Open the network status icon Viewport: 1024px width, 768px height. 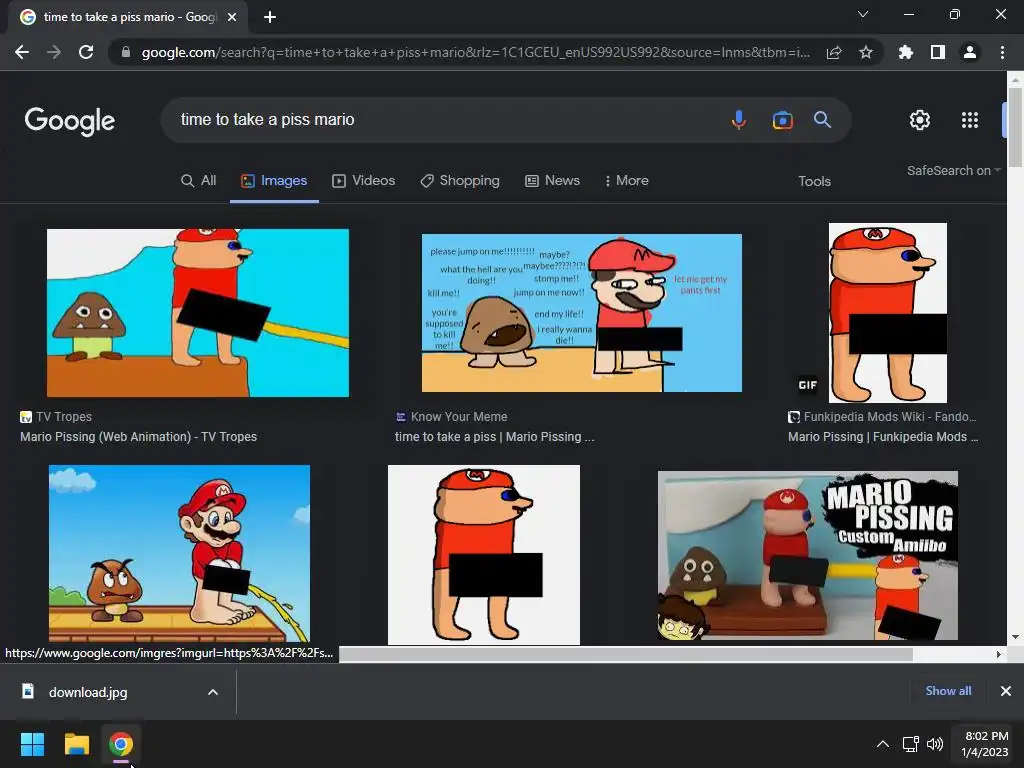tap(910, 744)
